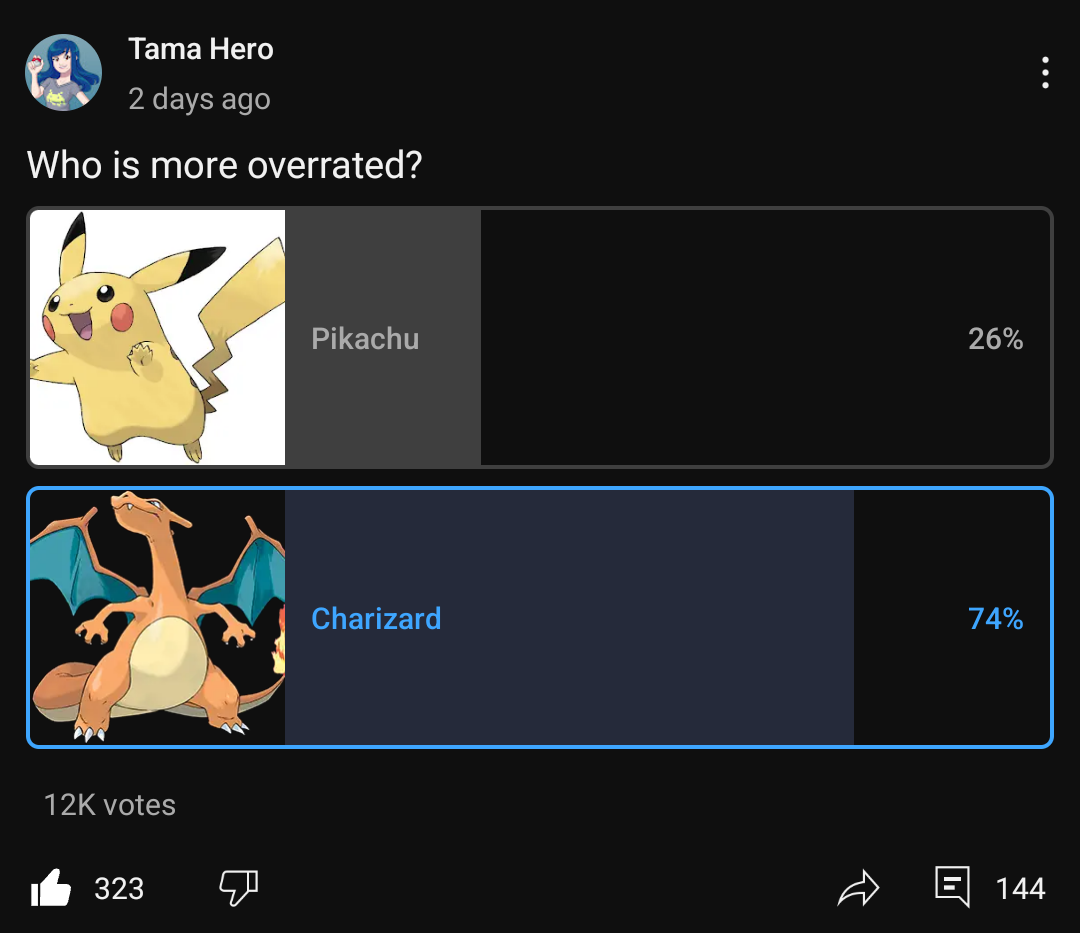Image resolution: width=1080 pixels, height=933 pixels.
Task: Click the 323 likes count
Action: (119, 888)
